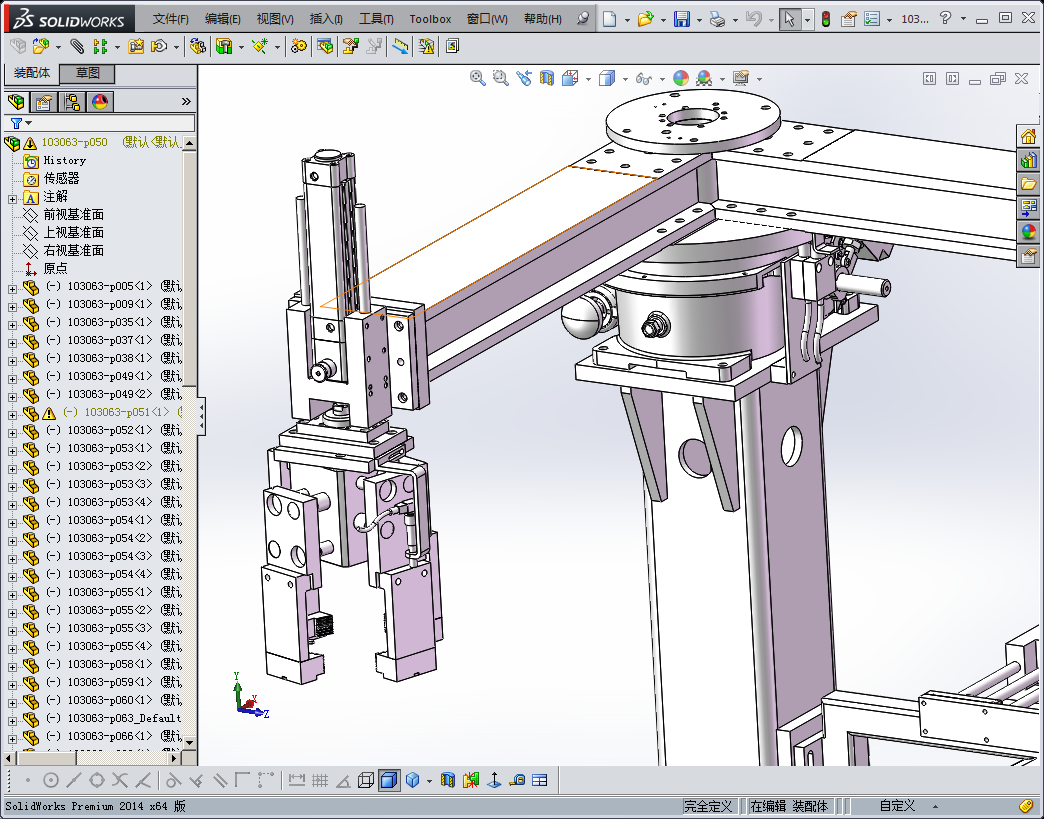Image resolution: width=1044 pixels, height=819 pixels.
Task: Switch to the 草图 (Sketch) tab
Action: click(x=87, y=73)
